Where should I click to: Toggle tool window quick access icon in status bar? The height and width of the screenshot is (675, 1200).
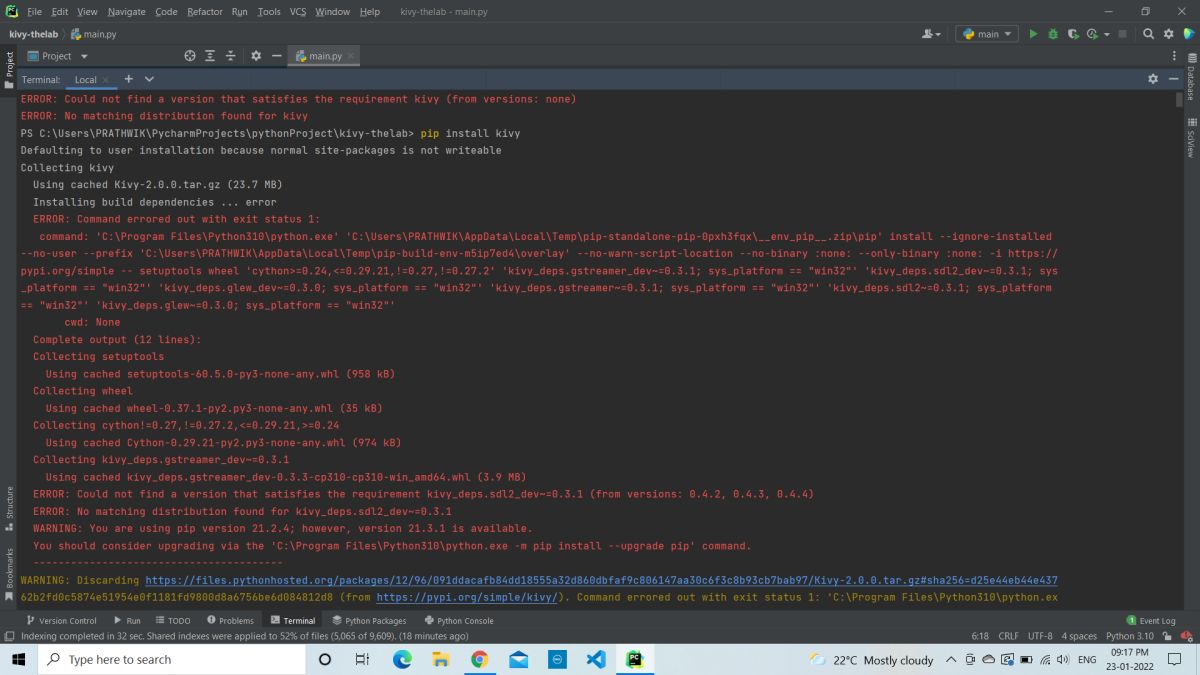pos(9,636)
